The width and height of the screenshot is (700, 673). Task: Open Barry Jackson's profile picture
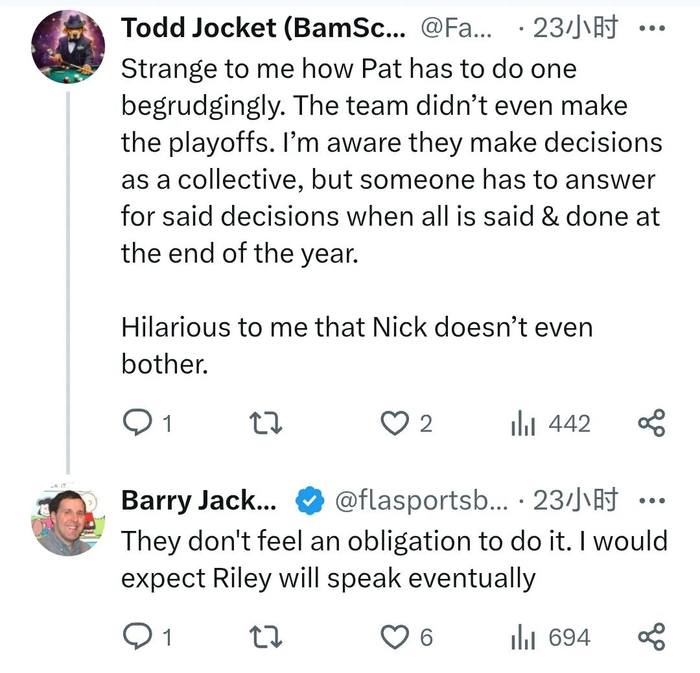tap(68, 521)
